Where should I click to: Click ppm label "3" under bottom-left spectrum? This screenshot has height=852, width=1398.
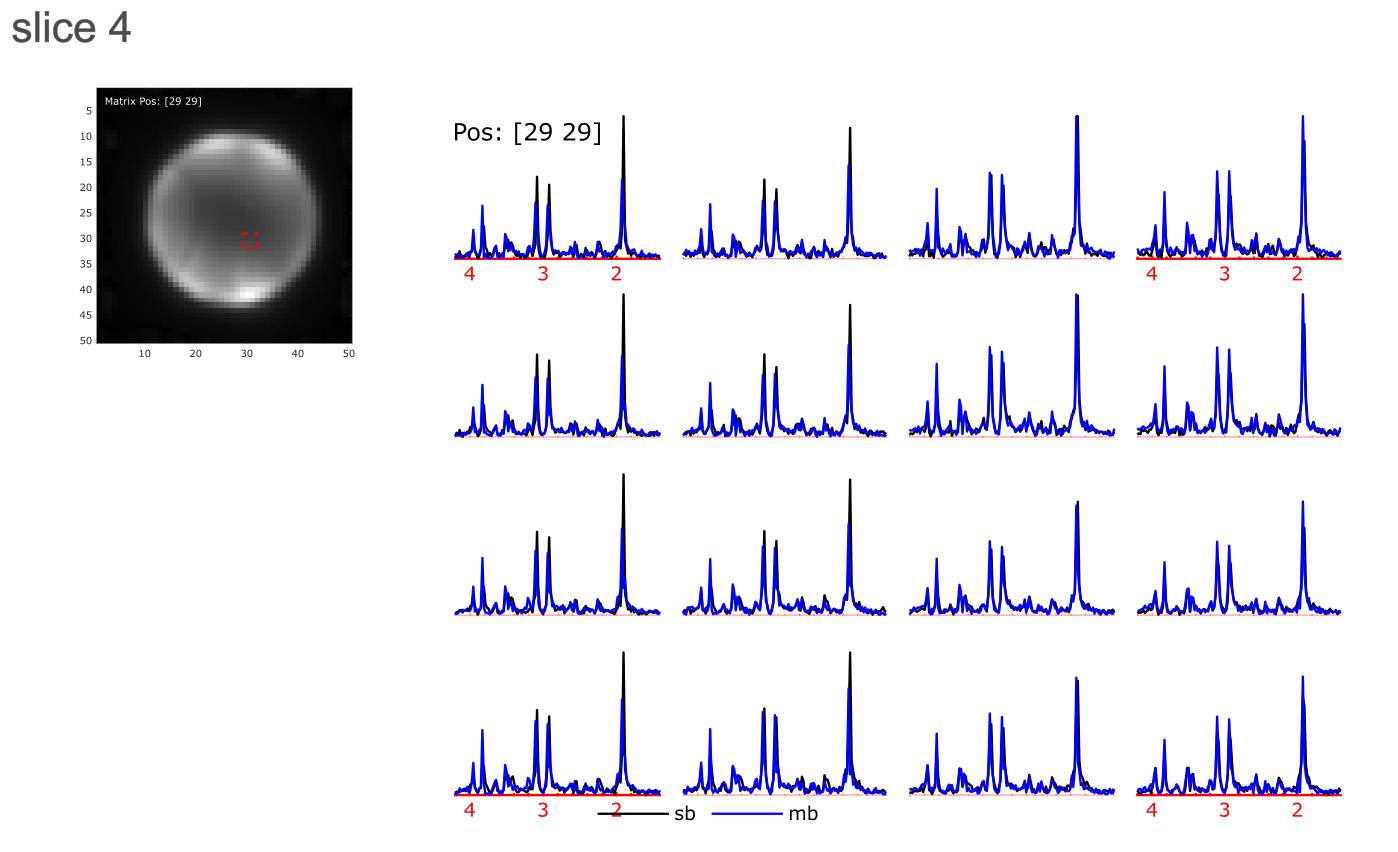[543, 810]
